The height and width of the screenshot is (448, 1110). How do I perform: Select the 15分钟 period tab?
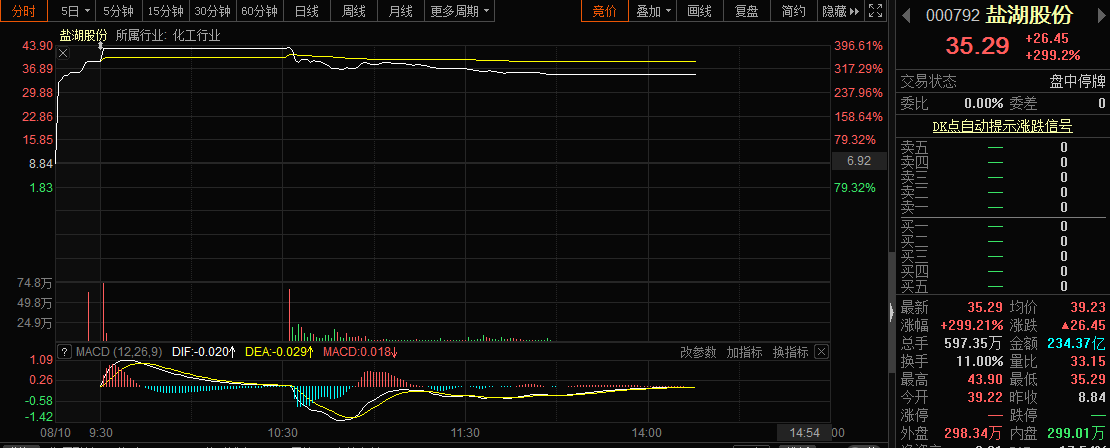[166, 11]
